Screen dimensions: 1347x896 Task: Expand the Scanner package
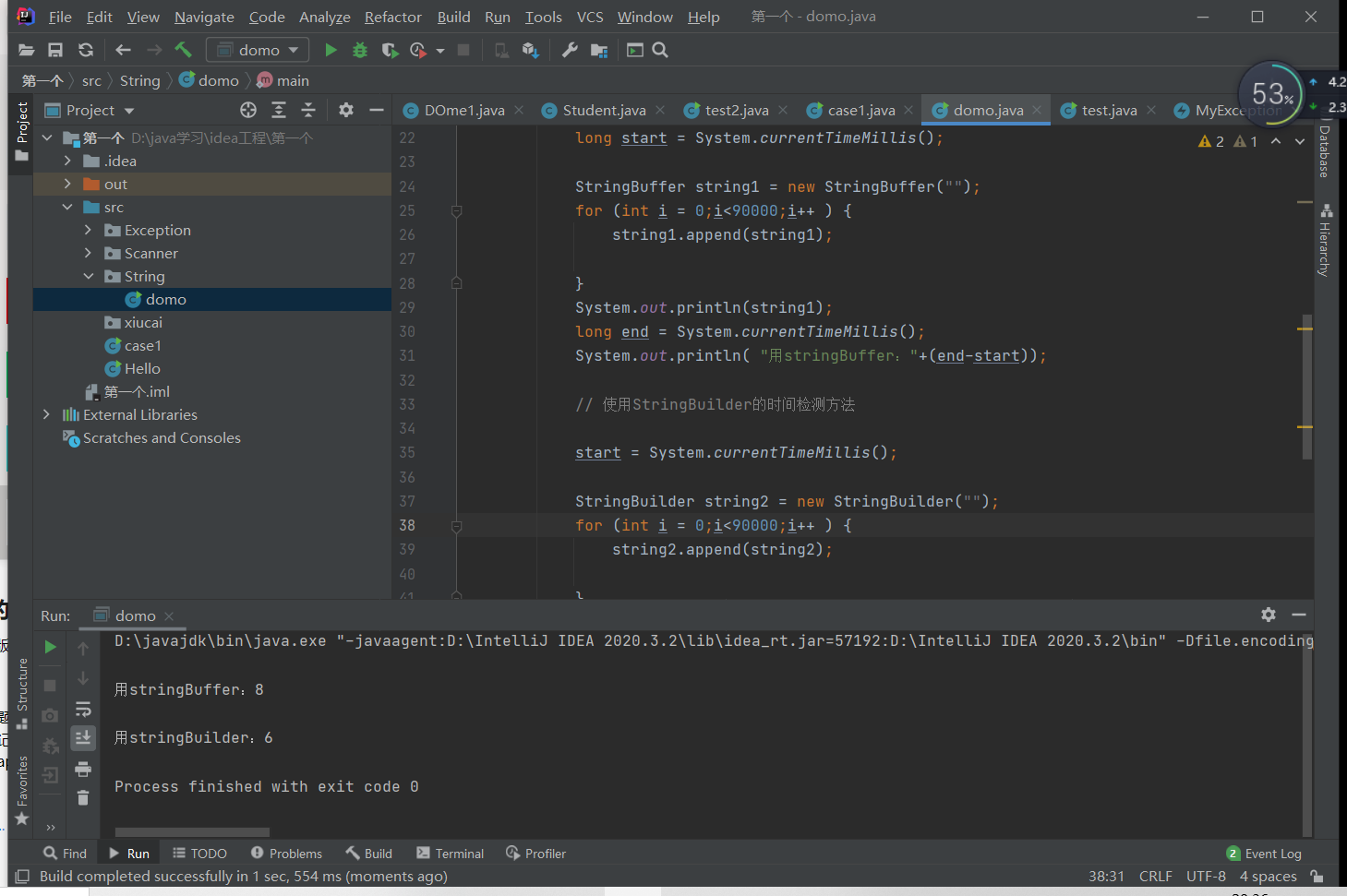(x=89, y=253)
